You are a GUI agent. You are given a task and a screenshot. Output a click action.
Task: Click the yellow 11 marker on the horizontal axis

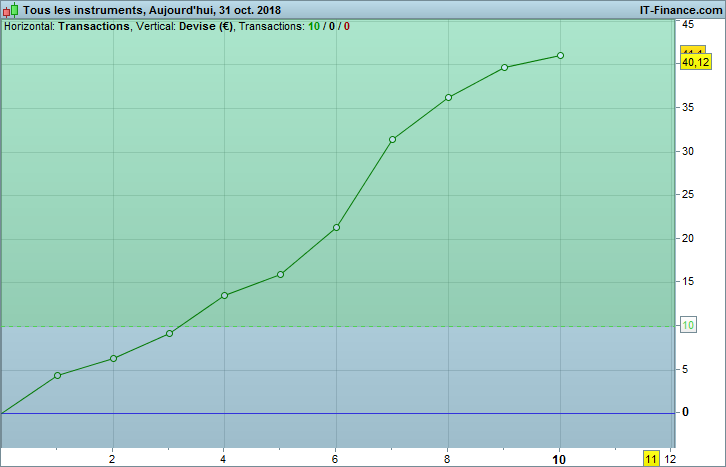coord(651,459)
